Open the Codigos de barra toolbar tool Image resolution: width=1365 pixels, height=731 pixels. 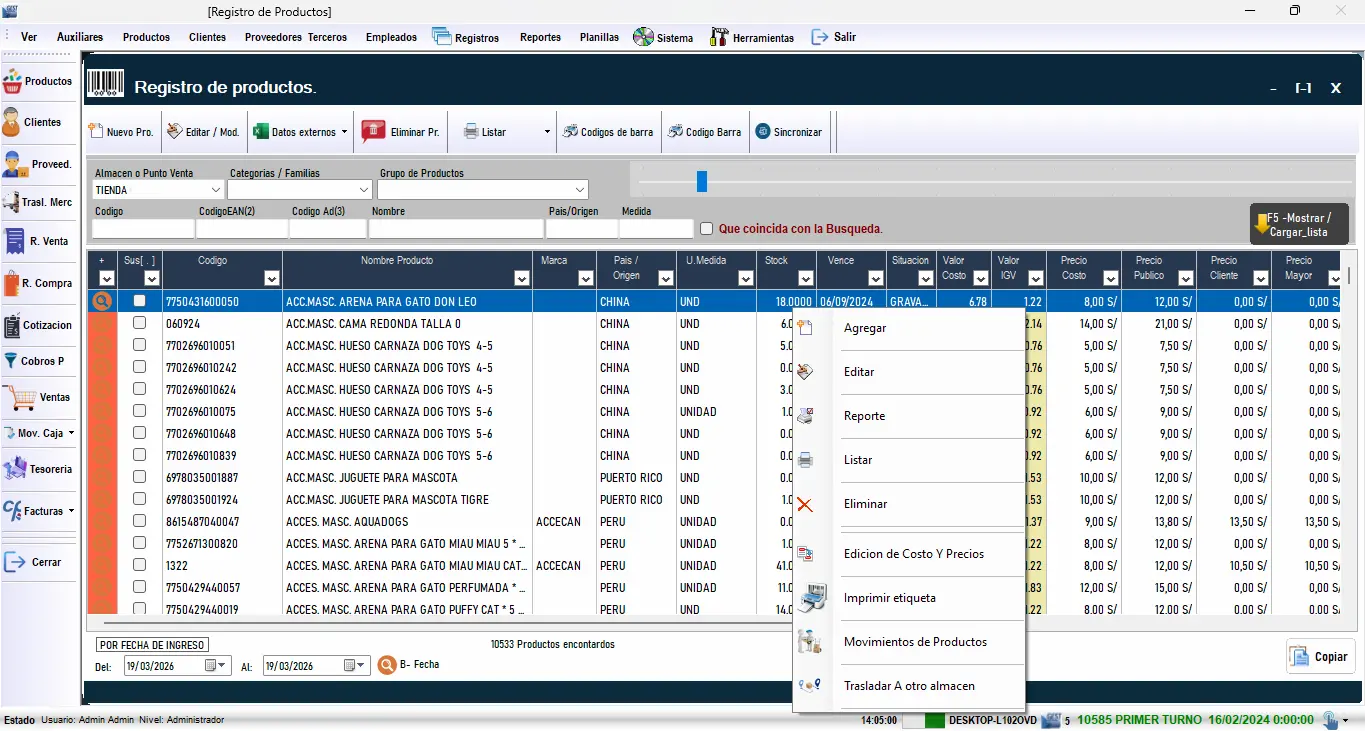(x=608, y=131)
